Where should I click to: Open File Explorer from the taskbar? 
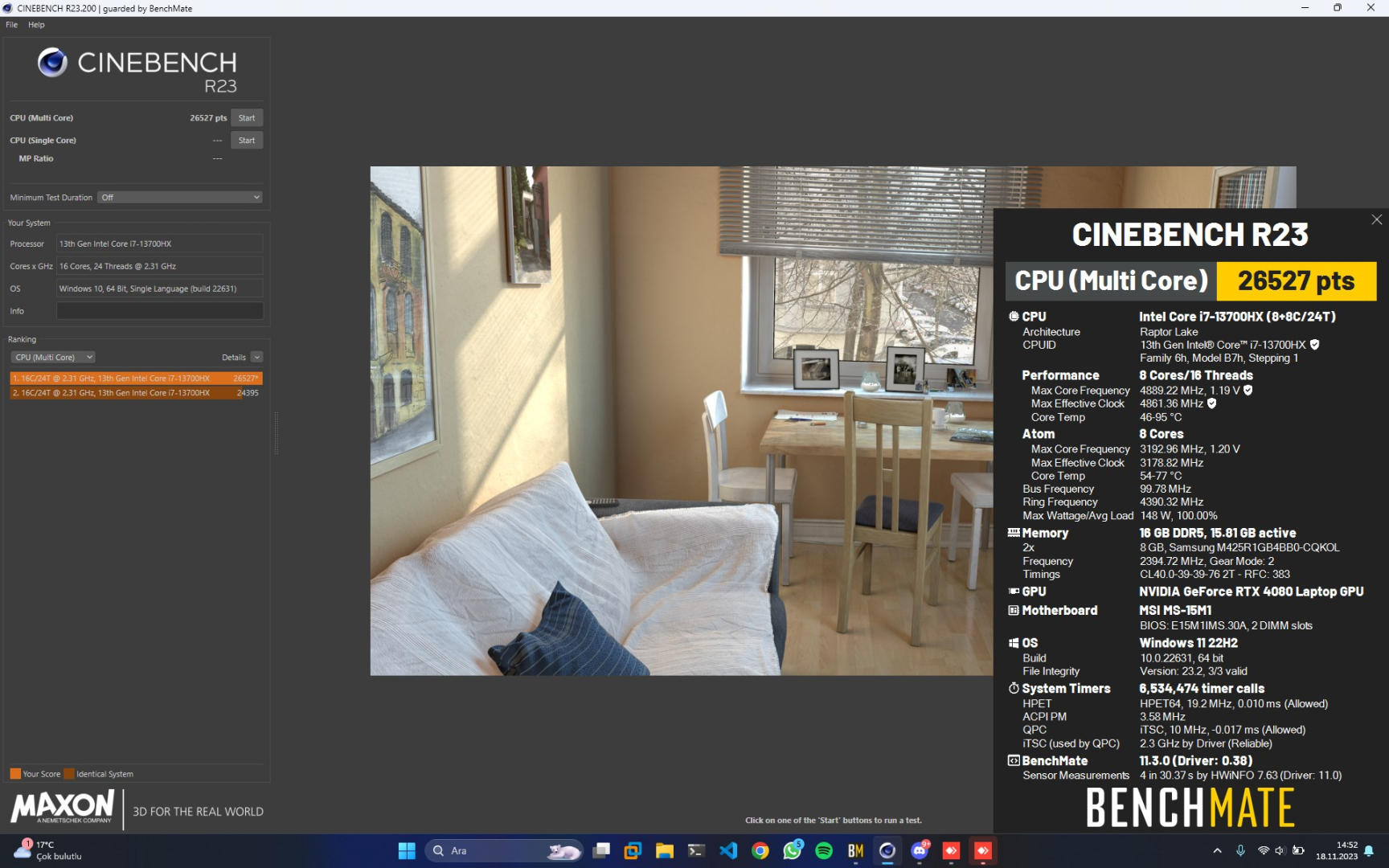tap(664, 850)
